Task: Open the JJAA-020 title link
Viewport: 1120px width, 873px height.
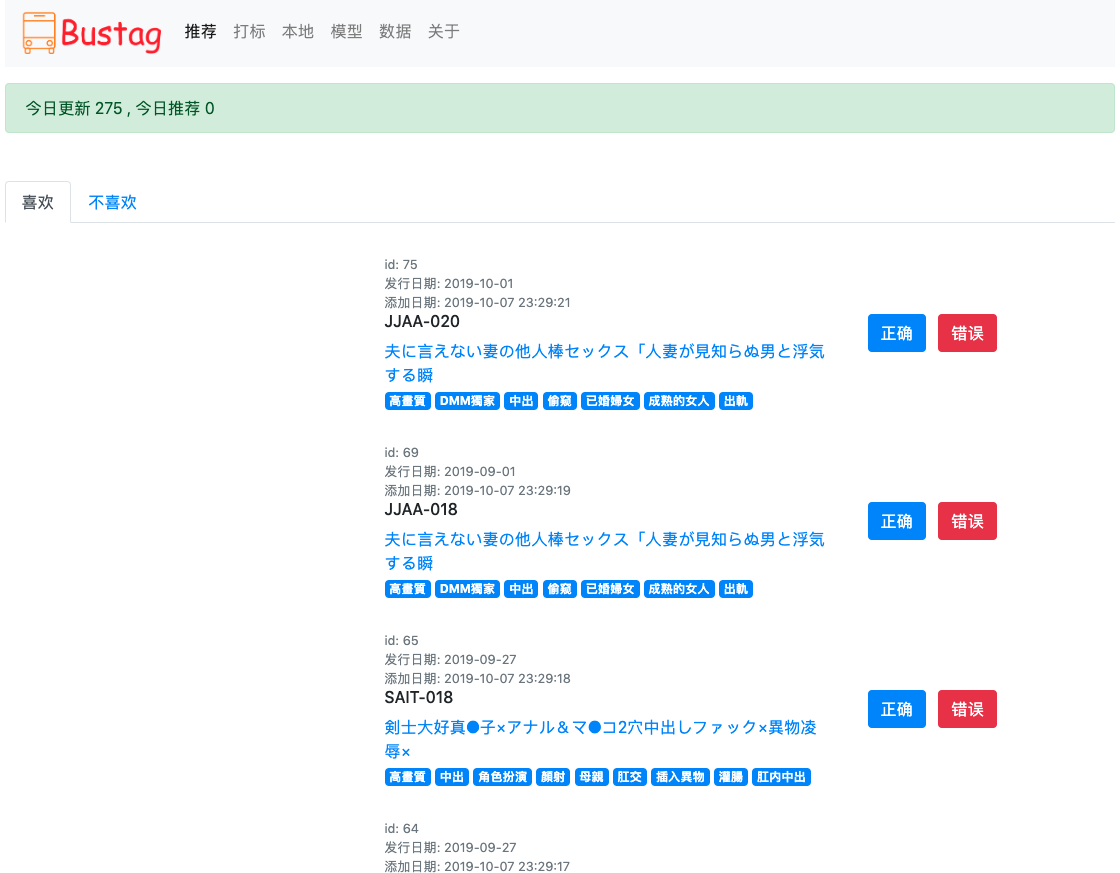Action: pos(604,363)
